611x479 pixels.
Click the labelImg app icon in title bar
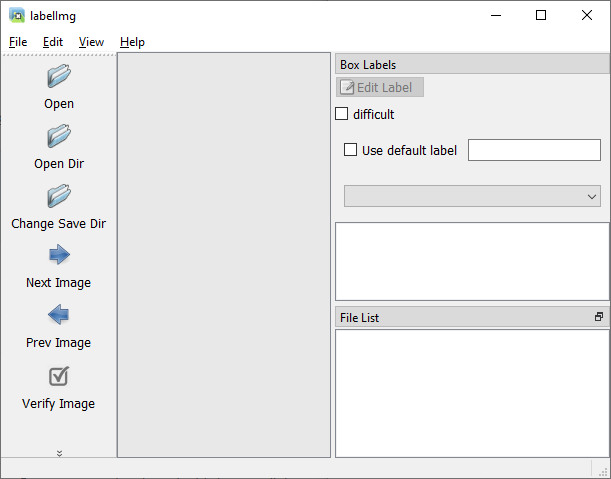(x=17, y=15)
